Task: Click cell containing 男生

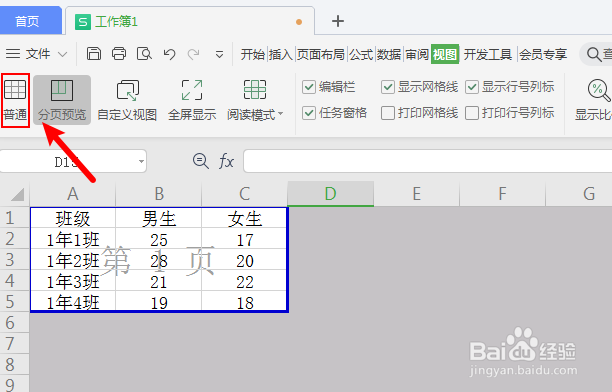Action: pyautogui.click(x=158, y=218)
